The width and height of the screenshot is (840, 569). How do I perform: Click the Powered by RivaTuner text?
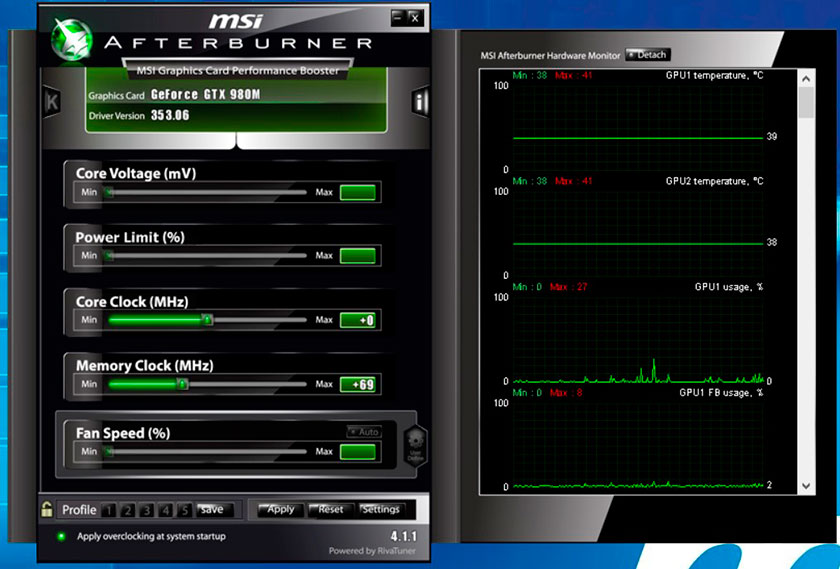click(x=372, y=551)
